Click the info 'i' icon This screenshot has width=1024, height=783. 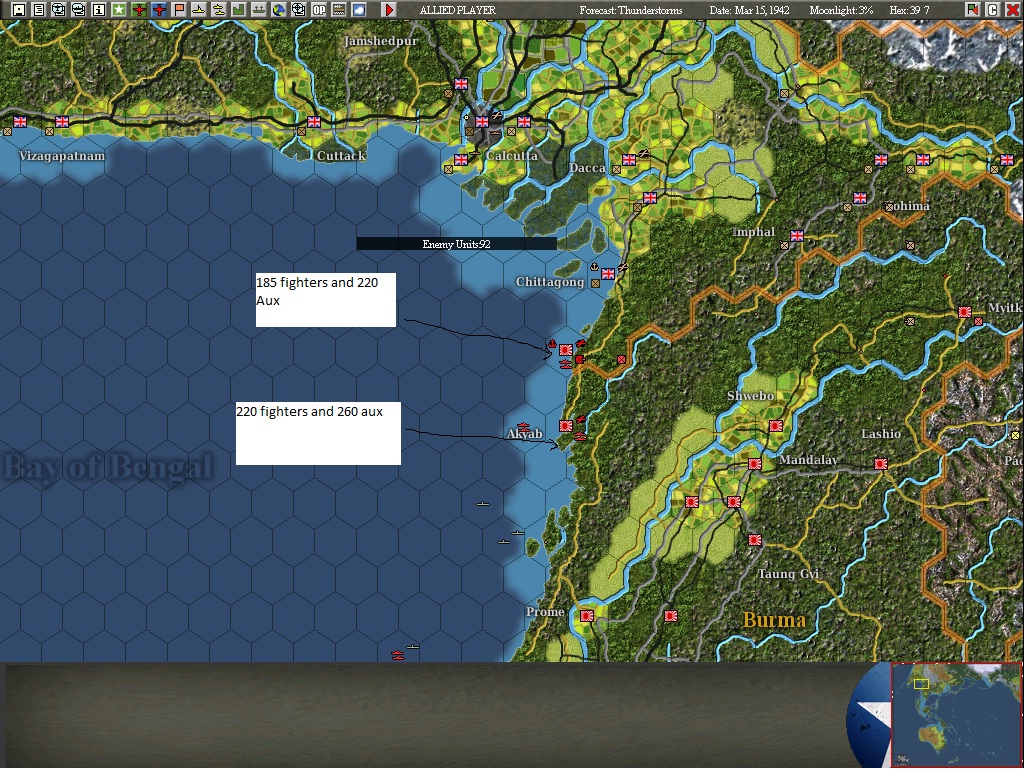(x=99, y=9)
